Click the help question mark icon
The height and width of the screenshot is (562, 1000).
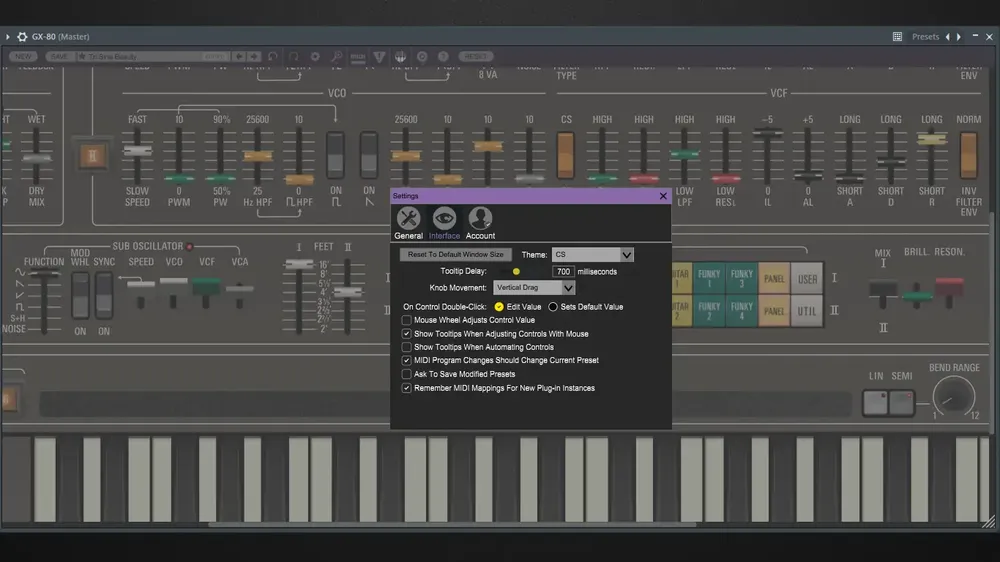click(443, 57)
